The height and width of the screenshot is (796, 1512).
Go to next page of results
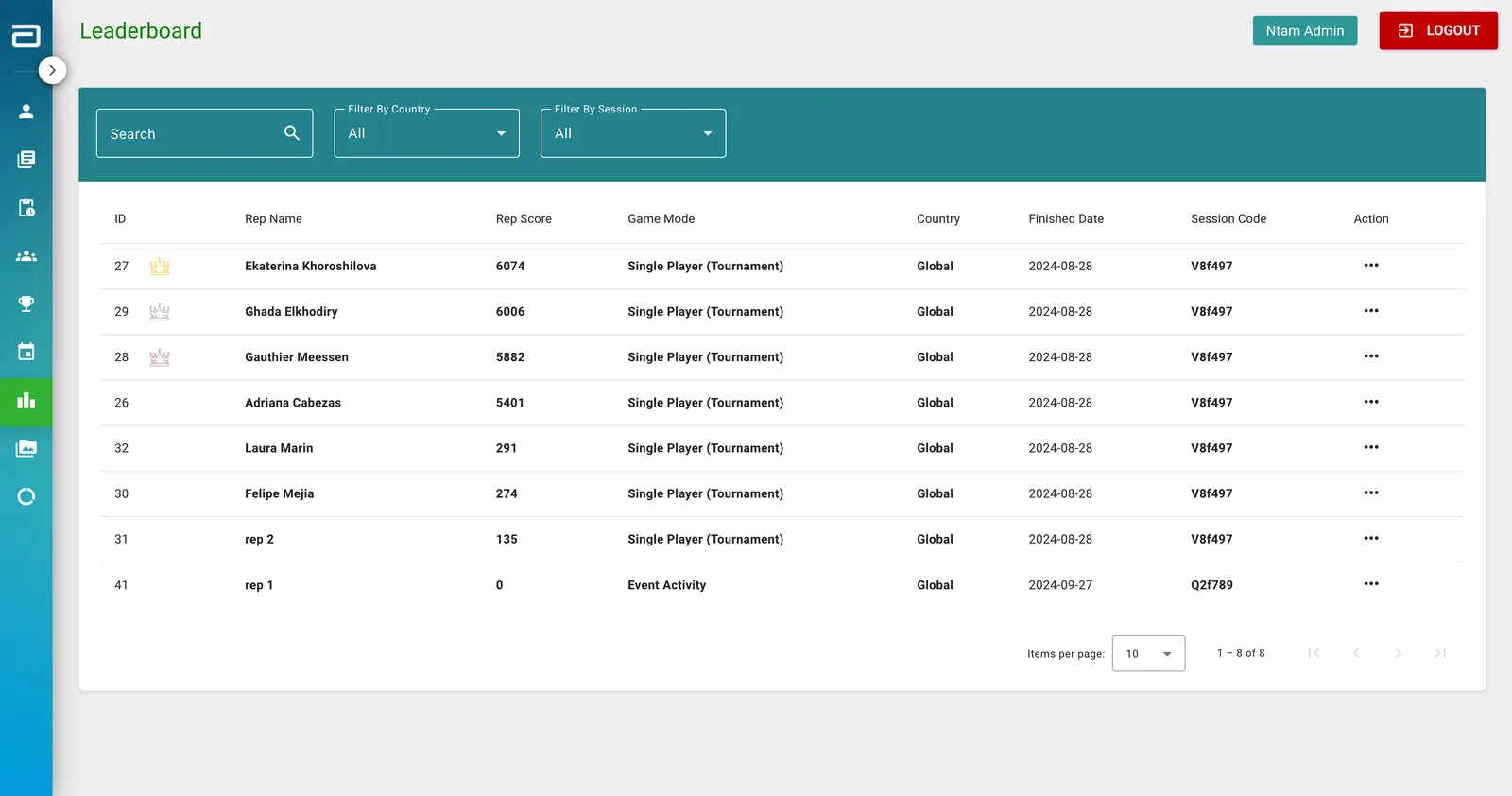click(x=1398, y=653)
